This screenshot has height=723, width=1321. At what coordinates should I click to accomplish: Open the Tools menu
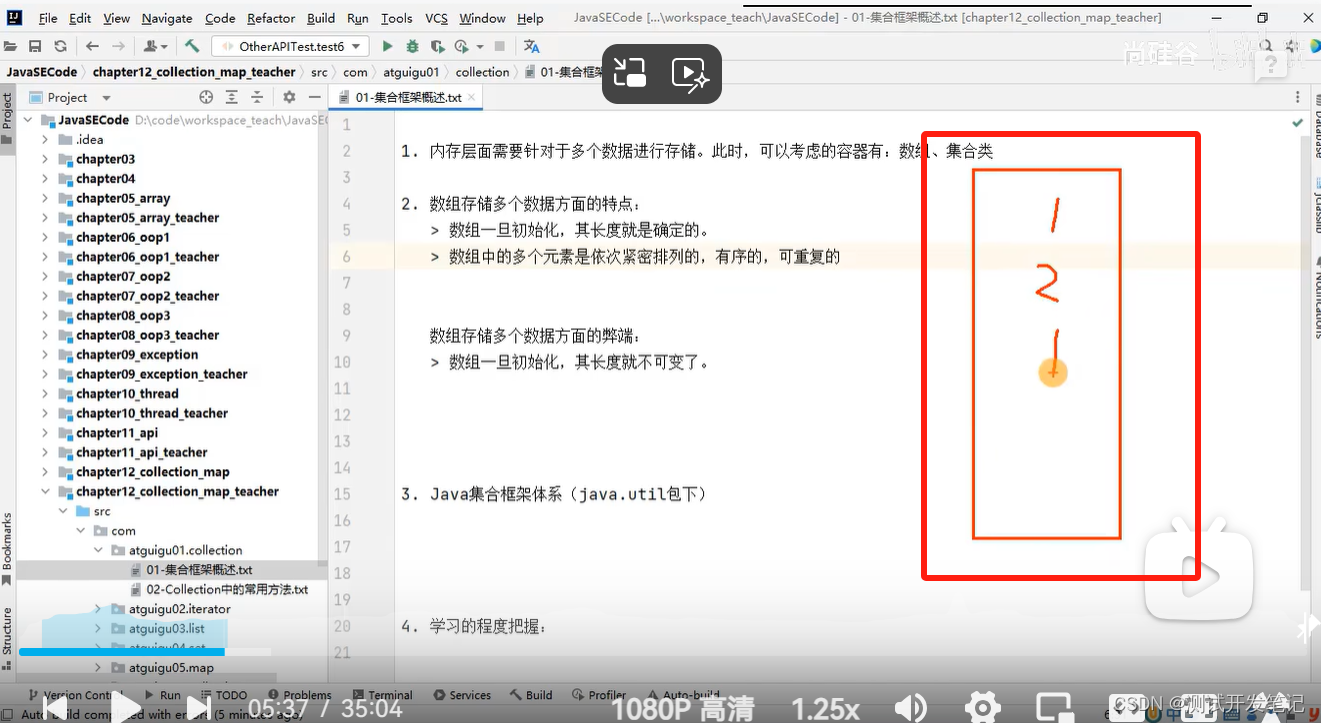point(396,18)
